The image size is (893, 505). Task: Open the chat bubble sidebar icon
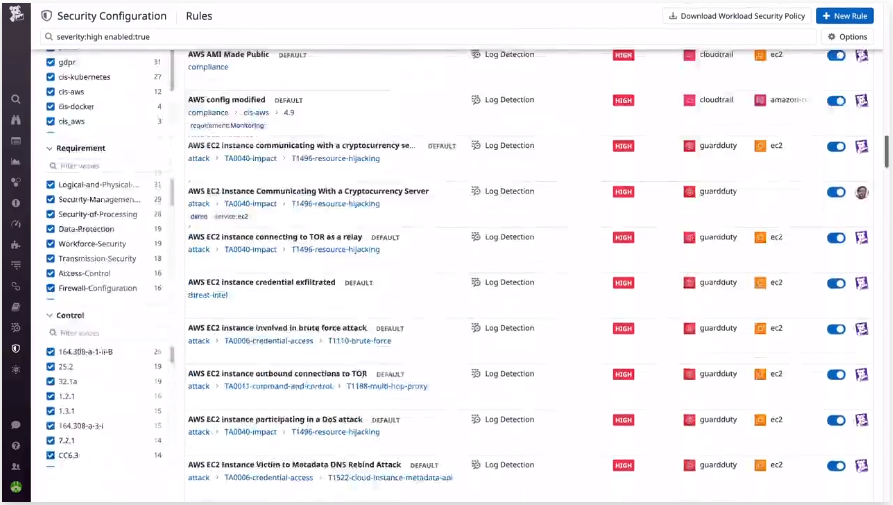pyautogui.click(x=16, y=425)
